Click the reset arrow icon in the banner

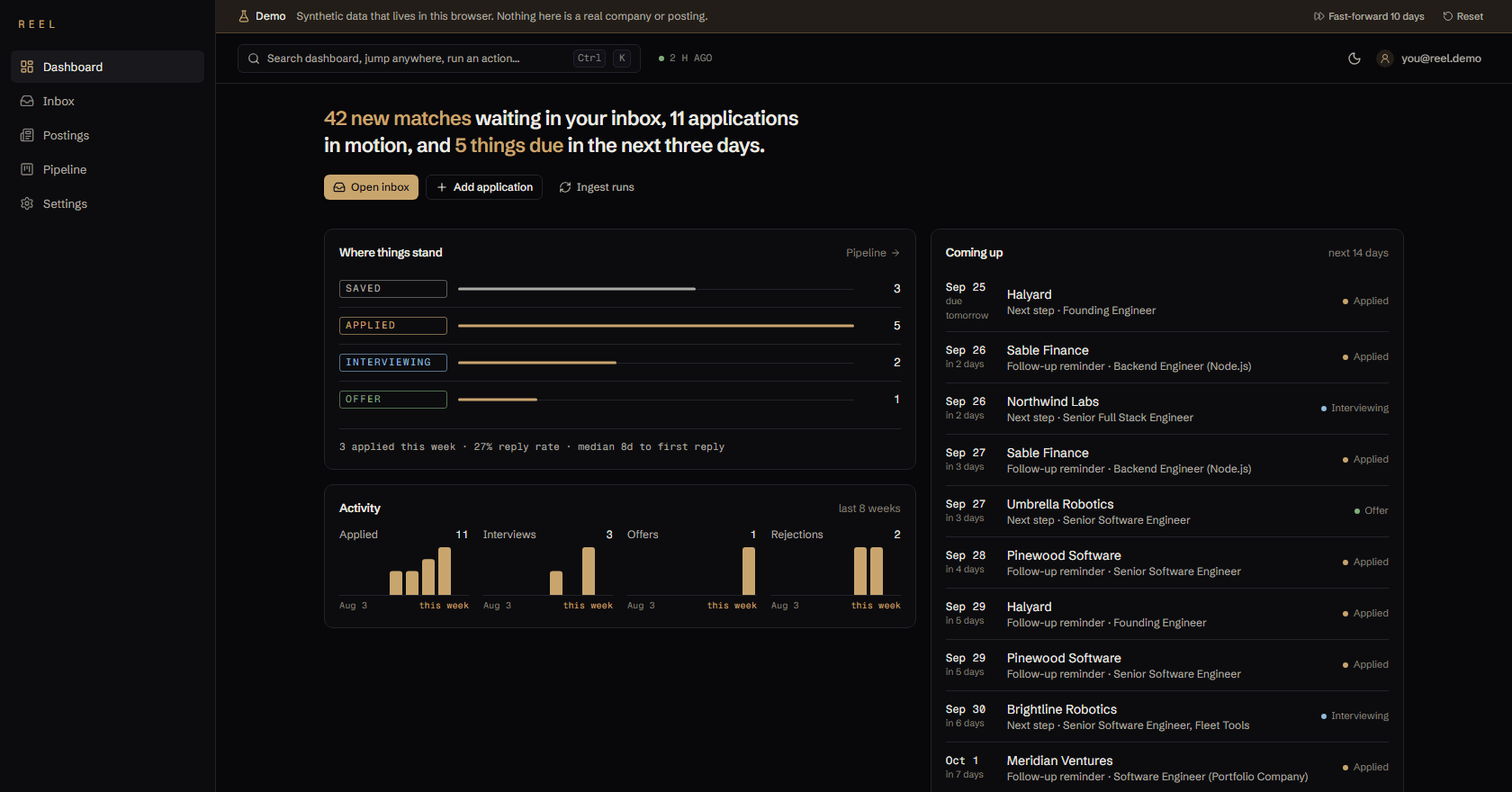click(x=1447, y=16)
